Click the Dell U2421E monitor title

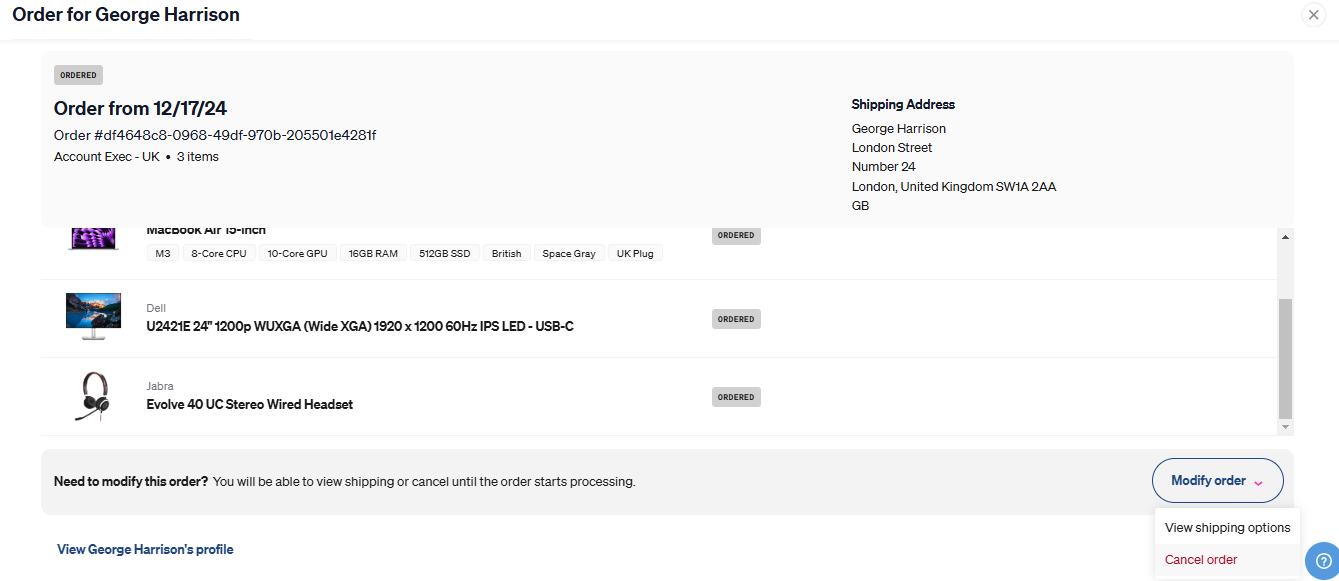point(360,326)
